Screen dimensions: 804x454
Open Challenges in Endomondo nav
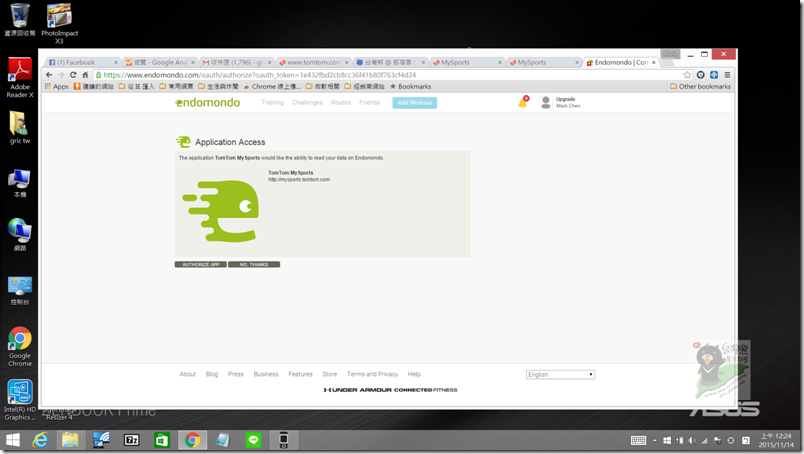coord(307,103)
